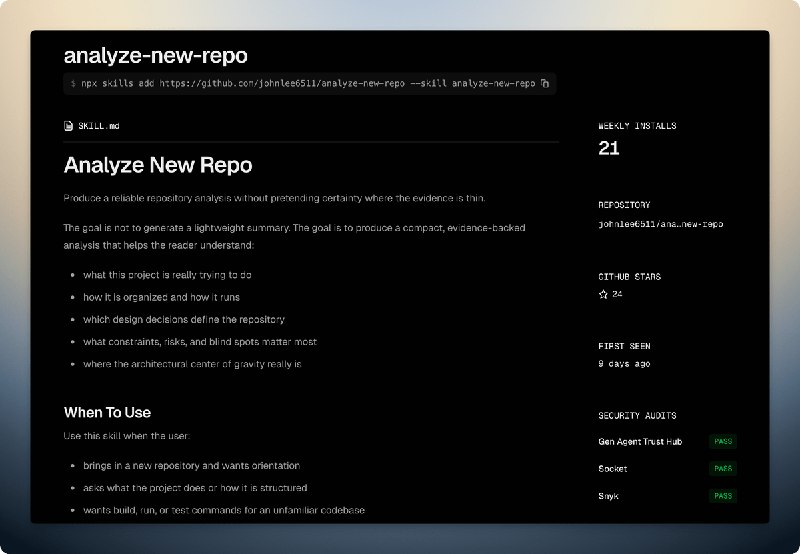Click the Snyk PASS badge

[x=723, y=495]
